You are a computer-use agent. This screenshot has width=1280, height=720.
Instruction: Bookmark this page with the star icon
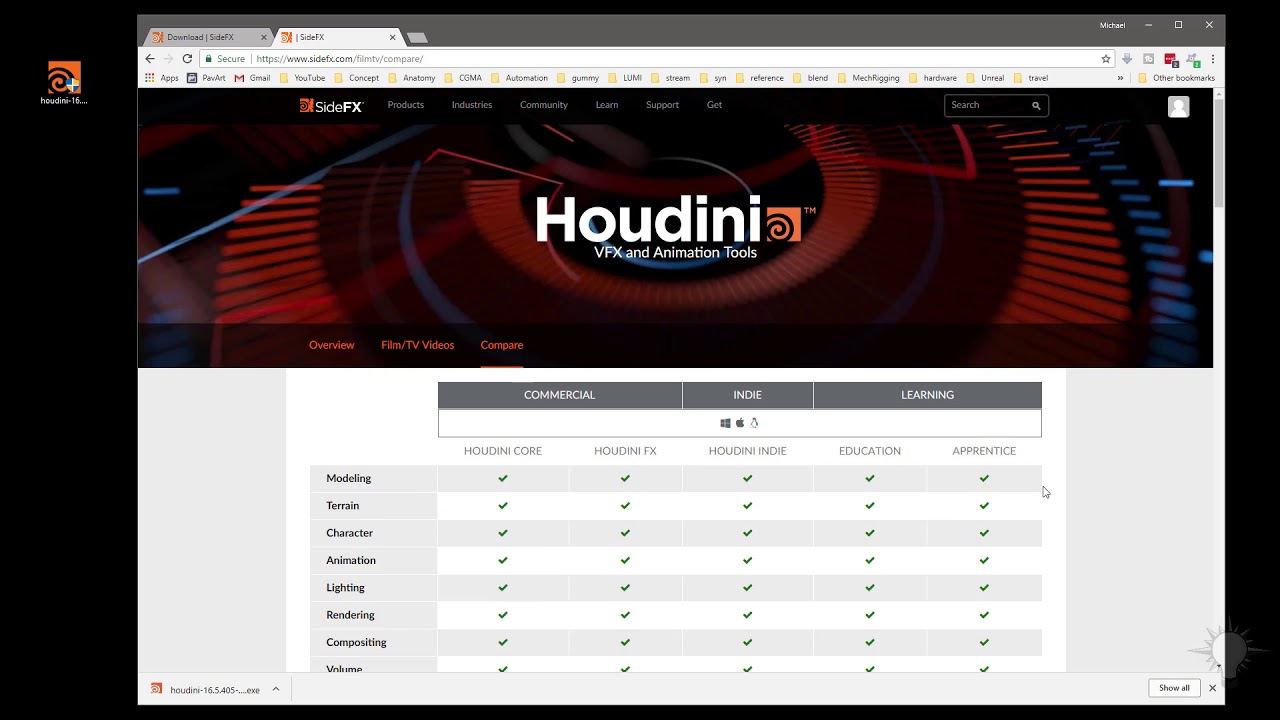tap(1106, 59)
